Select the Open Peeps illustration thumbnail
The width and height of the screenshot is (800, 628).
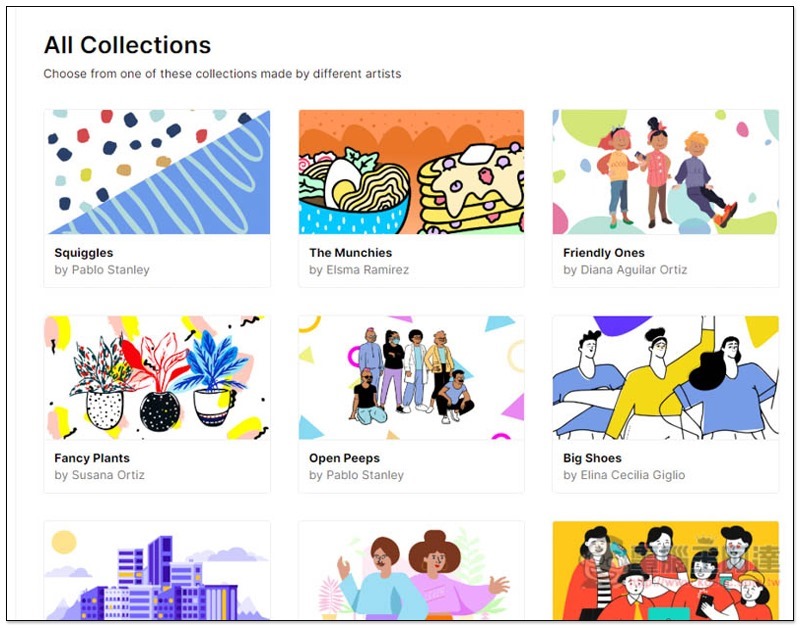411,378
